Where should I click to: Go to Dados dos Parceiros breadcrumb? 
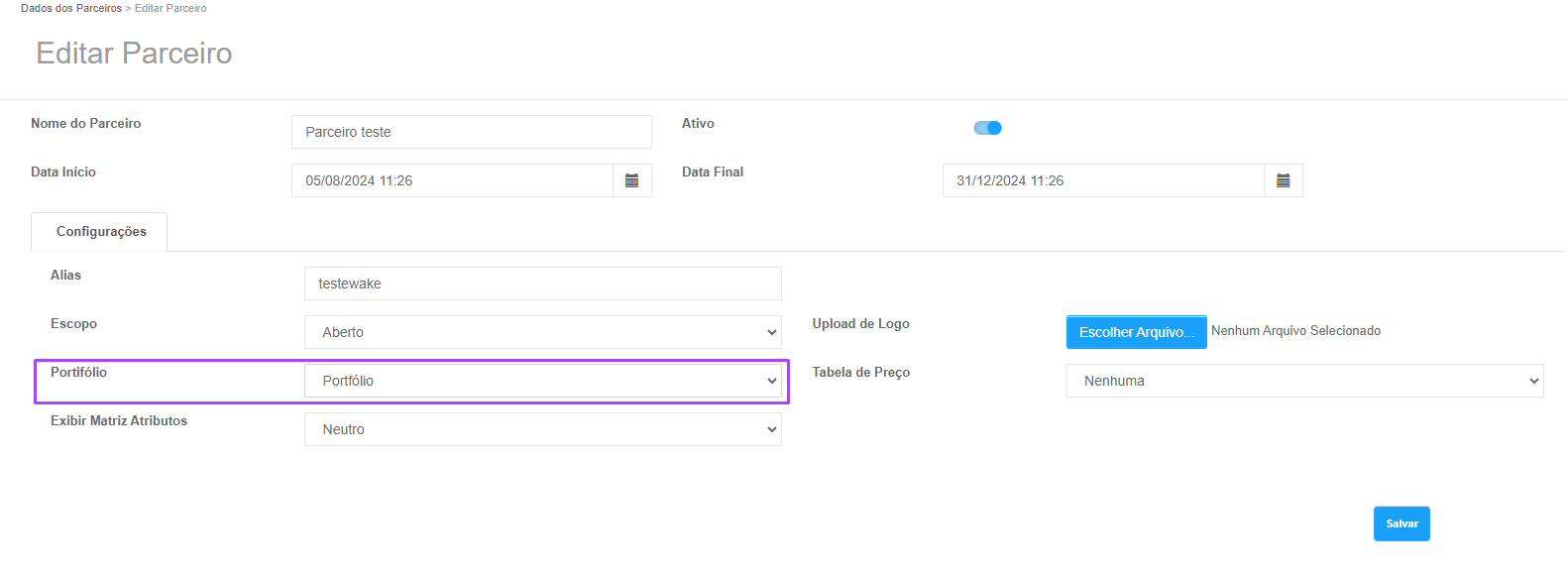pyautogui.click(x=71, y=8)
